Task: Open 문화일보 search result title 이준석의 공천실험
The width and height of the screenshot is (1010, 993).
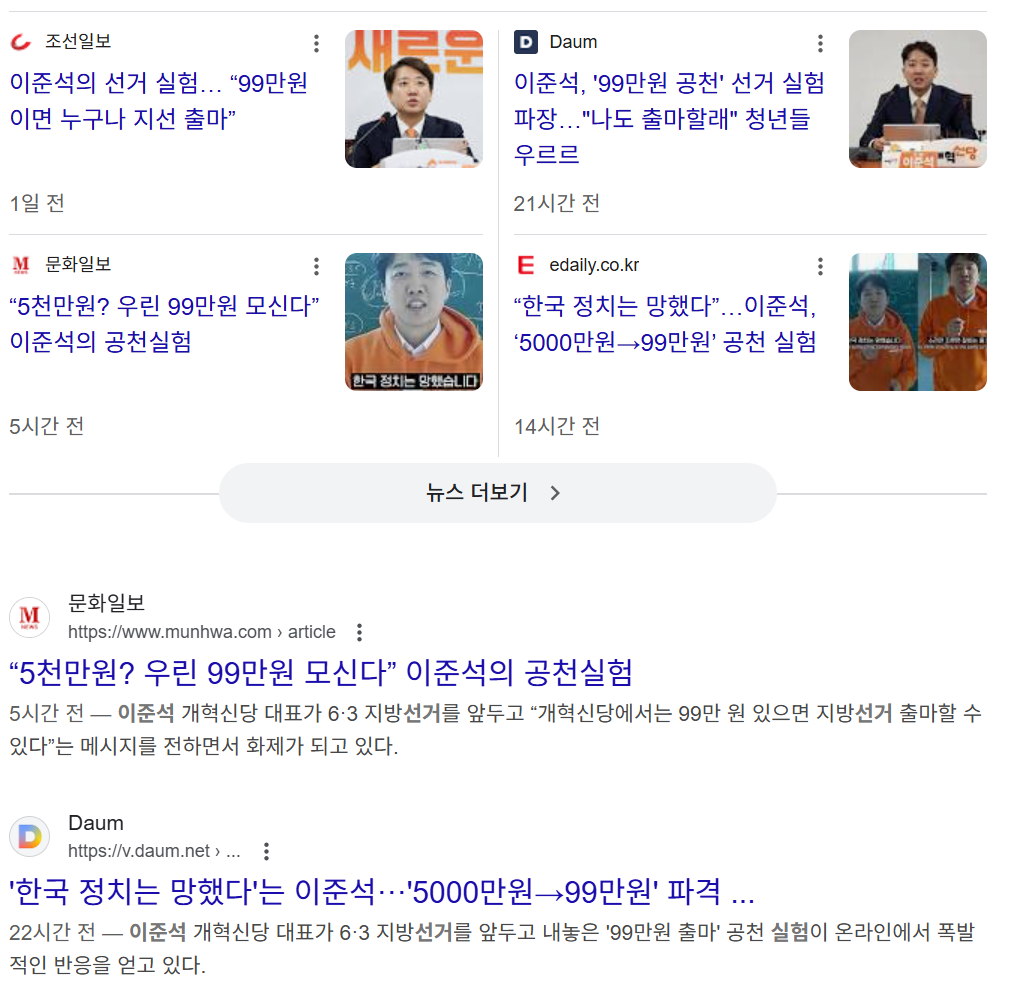Action: point(321,672)
